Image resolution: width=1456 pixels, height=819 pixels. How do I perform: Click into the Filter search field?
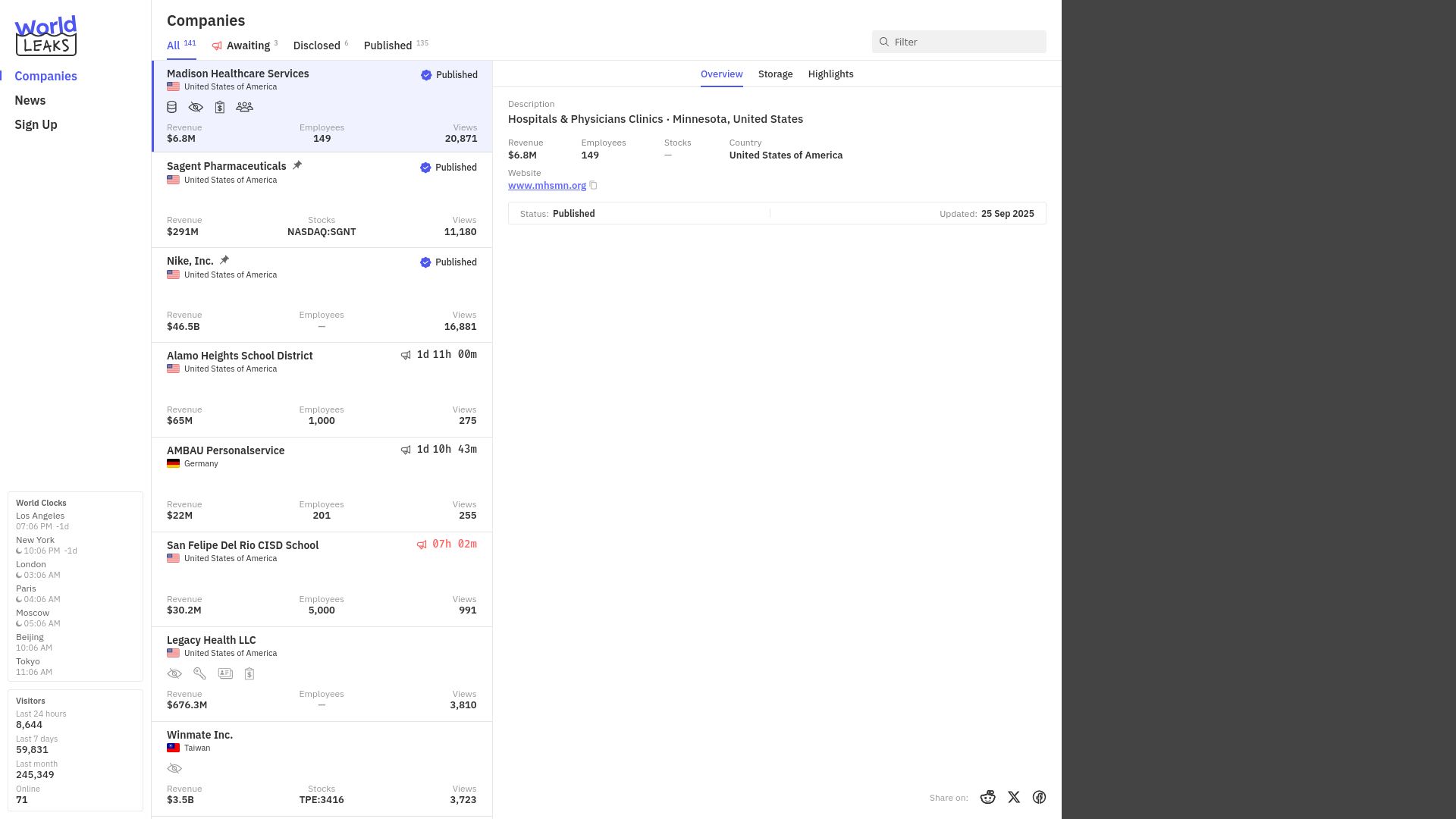pyautogui.click(x=959, y=42)
